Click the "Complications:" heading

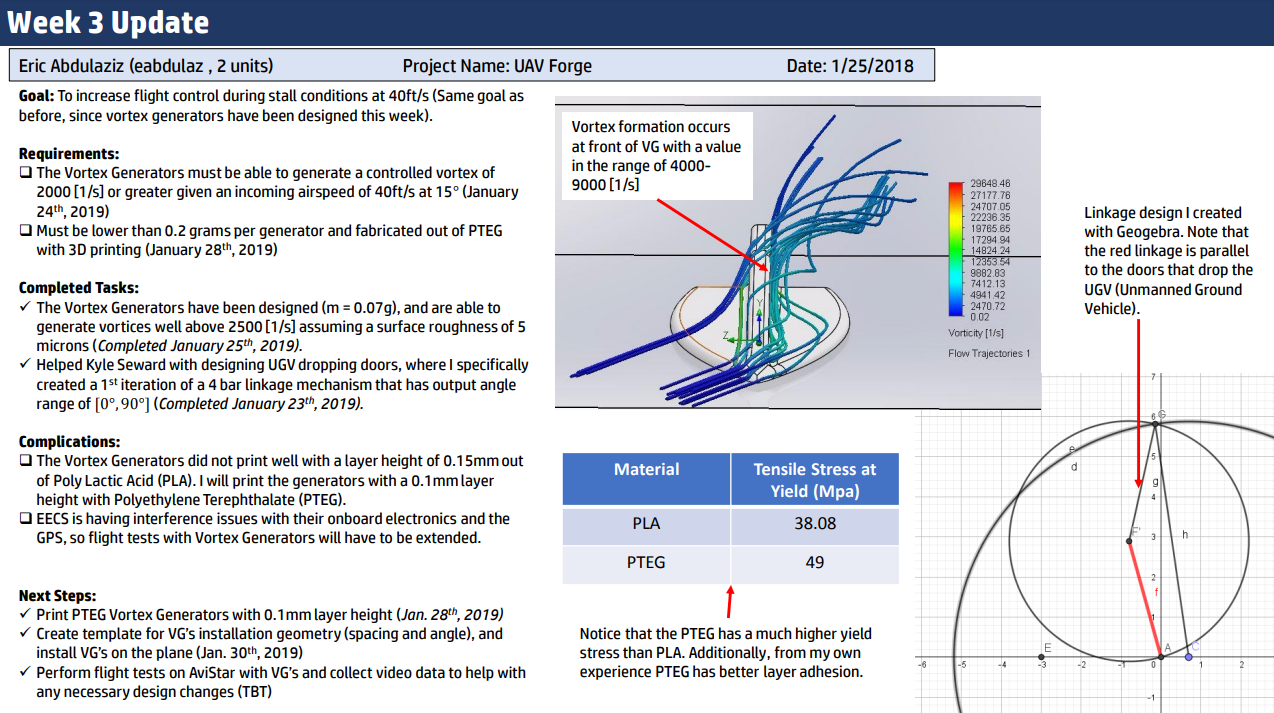[69, 442]
